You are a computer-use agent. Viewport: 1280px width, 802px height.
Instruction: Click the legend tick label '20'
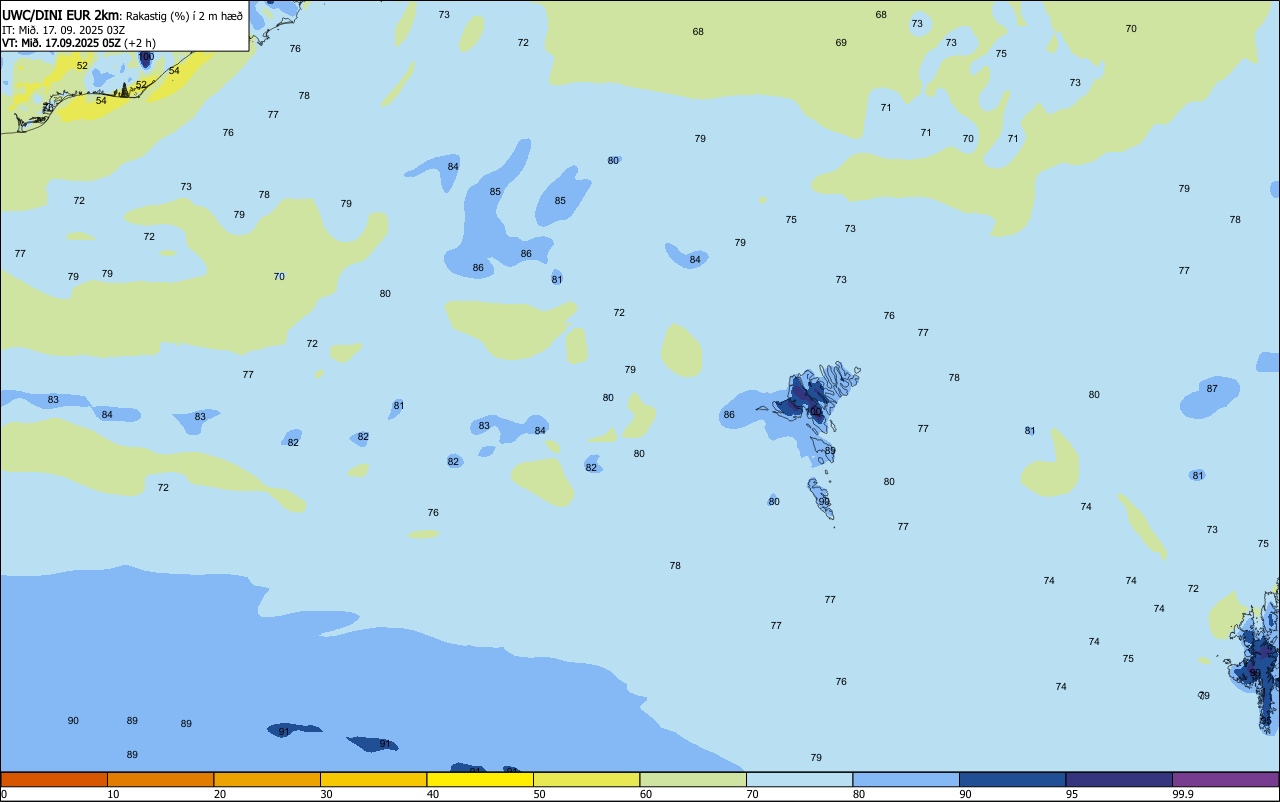(x=220, y=794)
